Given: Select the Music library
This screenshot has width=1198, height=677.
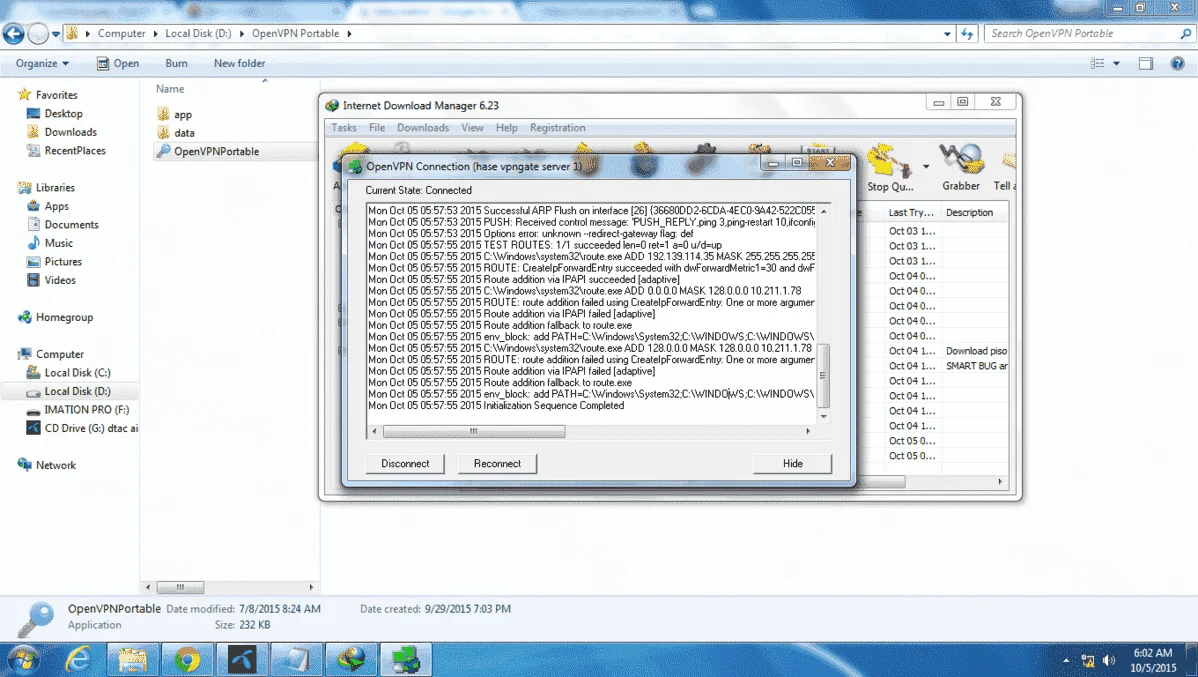Looking at the screenshot, I should (58, 243).
